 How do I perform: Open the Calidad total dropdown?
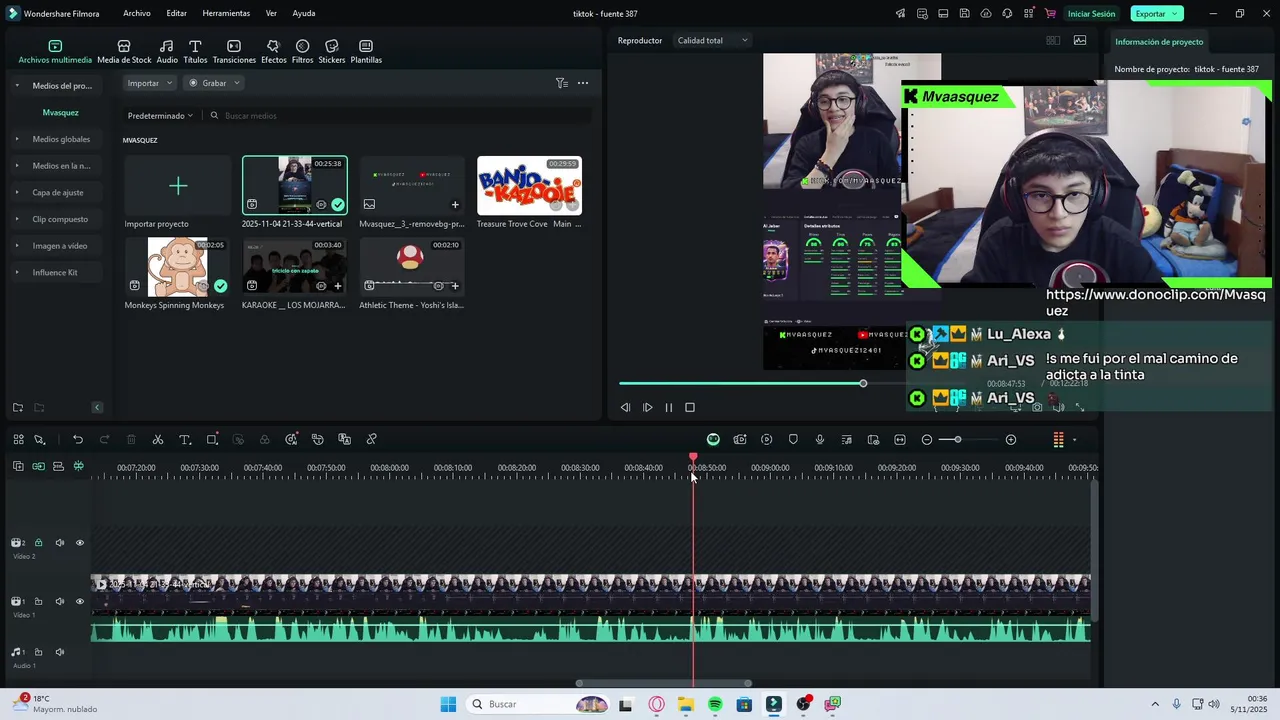pos(712,41)
